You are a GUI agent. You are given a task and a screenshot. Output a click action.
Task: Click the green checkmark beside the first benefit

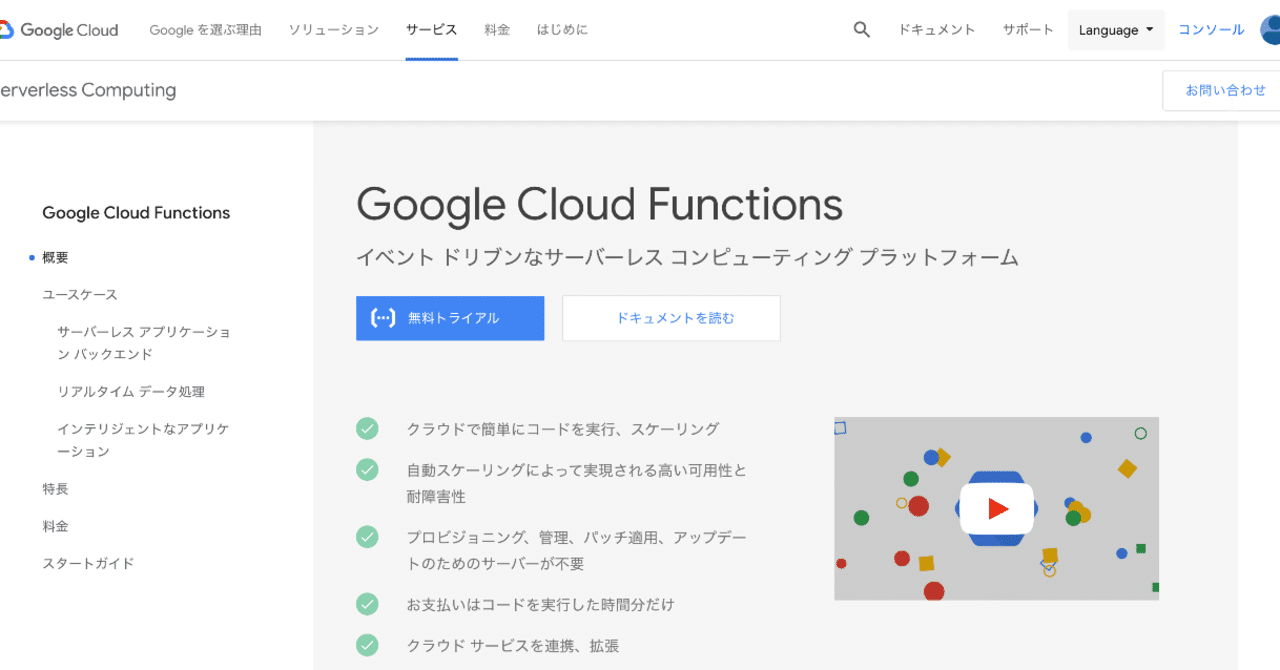(367, 428)
